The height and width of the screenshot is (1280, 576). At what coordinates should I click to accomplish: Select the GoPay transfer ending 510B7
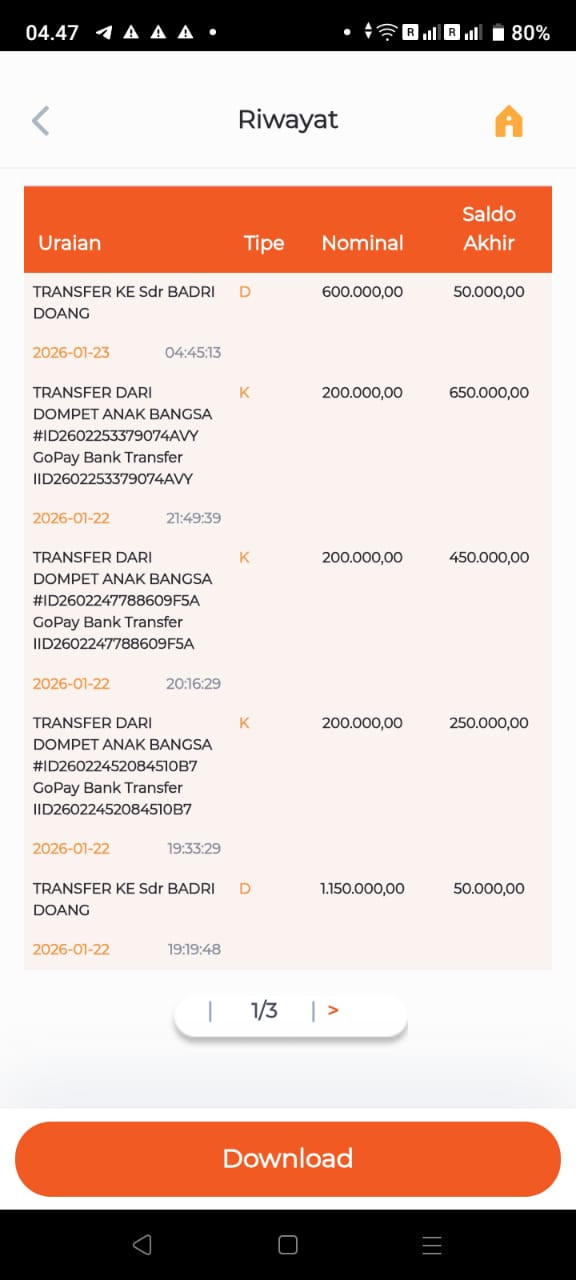coord(288,786)
